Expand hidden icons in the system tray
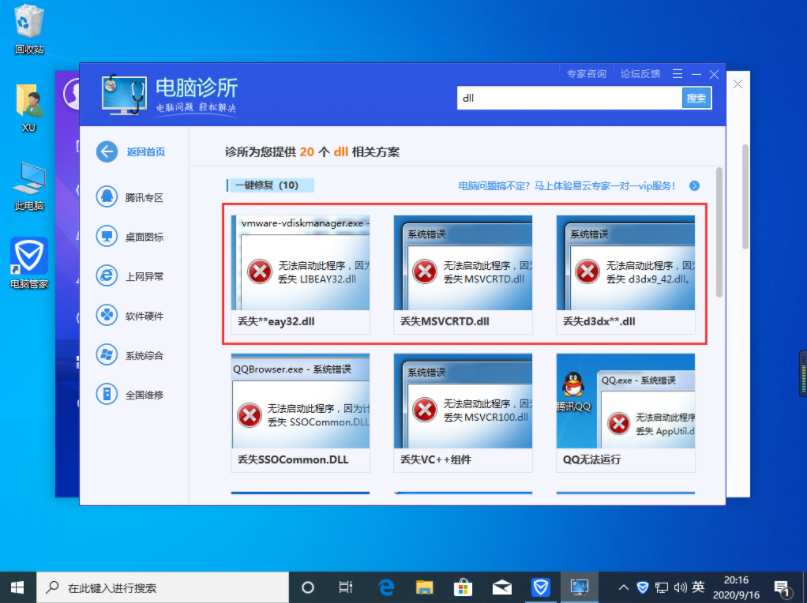 (624, 587)
